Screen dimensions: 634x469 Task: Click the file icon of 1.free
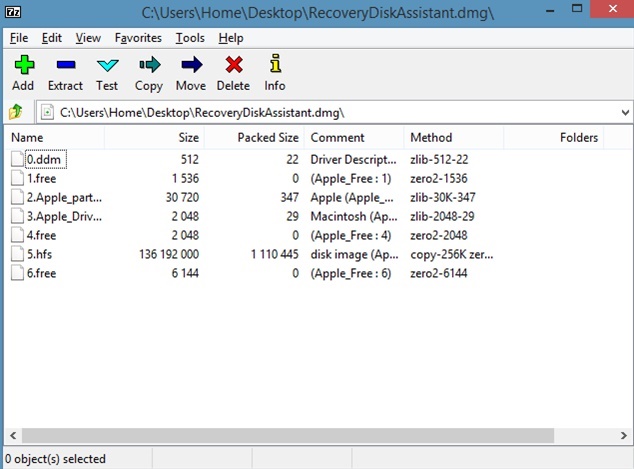click(x=17, y=178)
